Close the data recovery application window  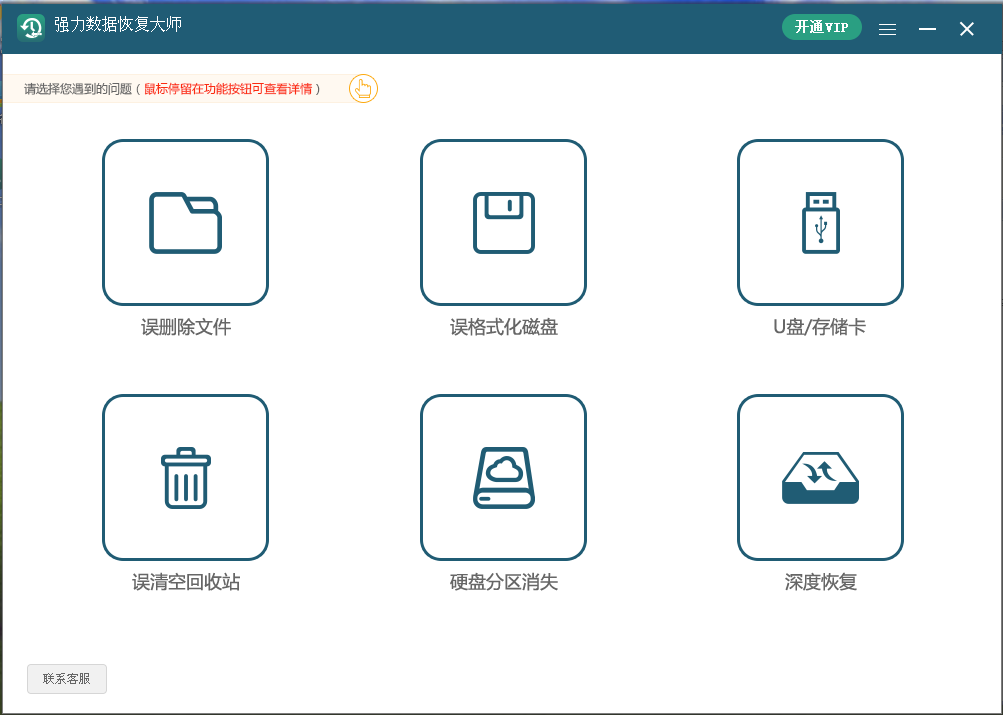coord(967,29)
